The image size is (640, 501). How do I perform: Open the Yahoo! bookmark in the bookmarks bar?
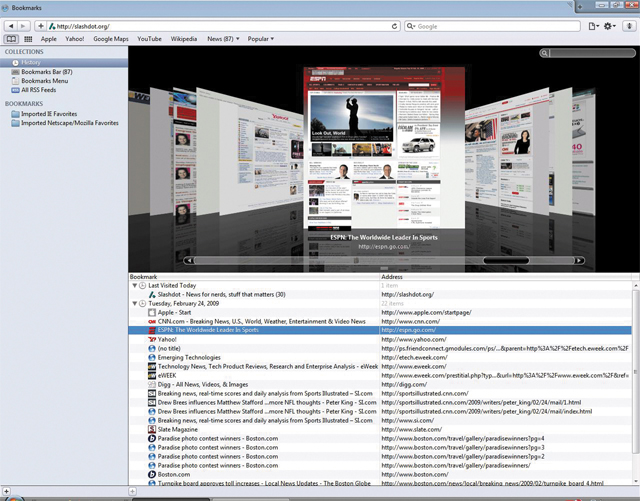75,39
